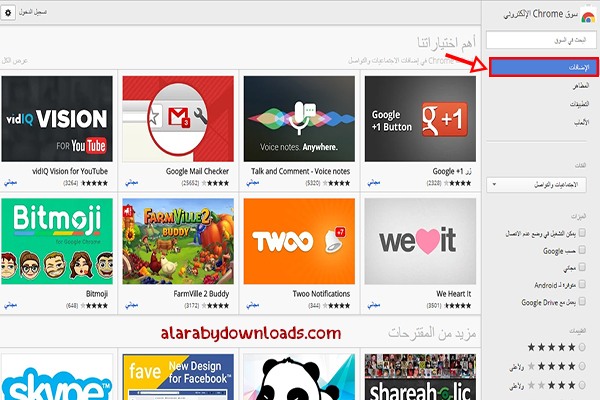Screen dimensions: 600x400
Task: Open the Google Mail Checker thumbnail
Action: [x=178, y=119]
